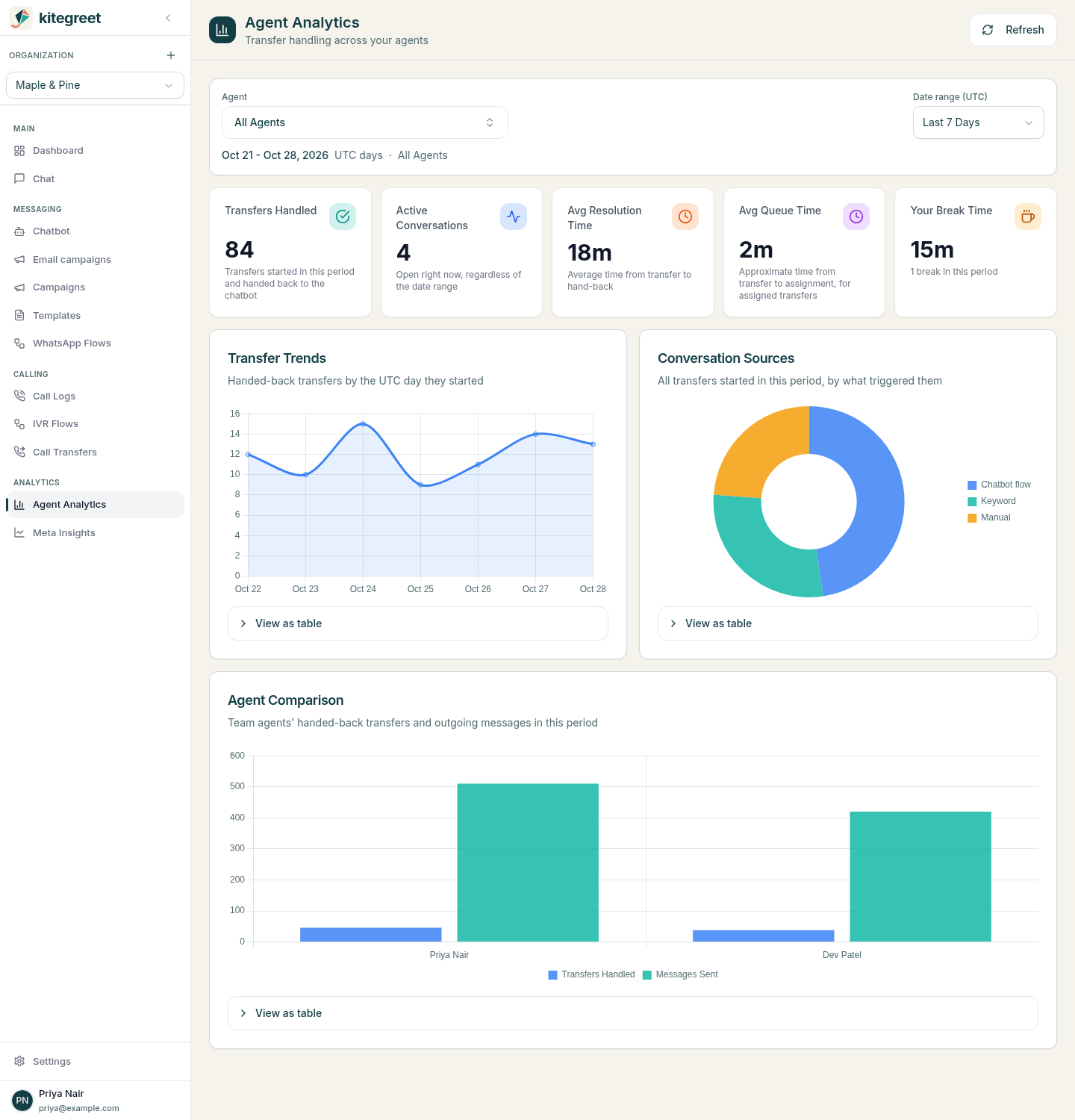
Task: Click the Avg Resolution Time clock icon
Action: (x=685, y=217)
